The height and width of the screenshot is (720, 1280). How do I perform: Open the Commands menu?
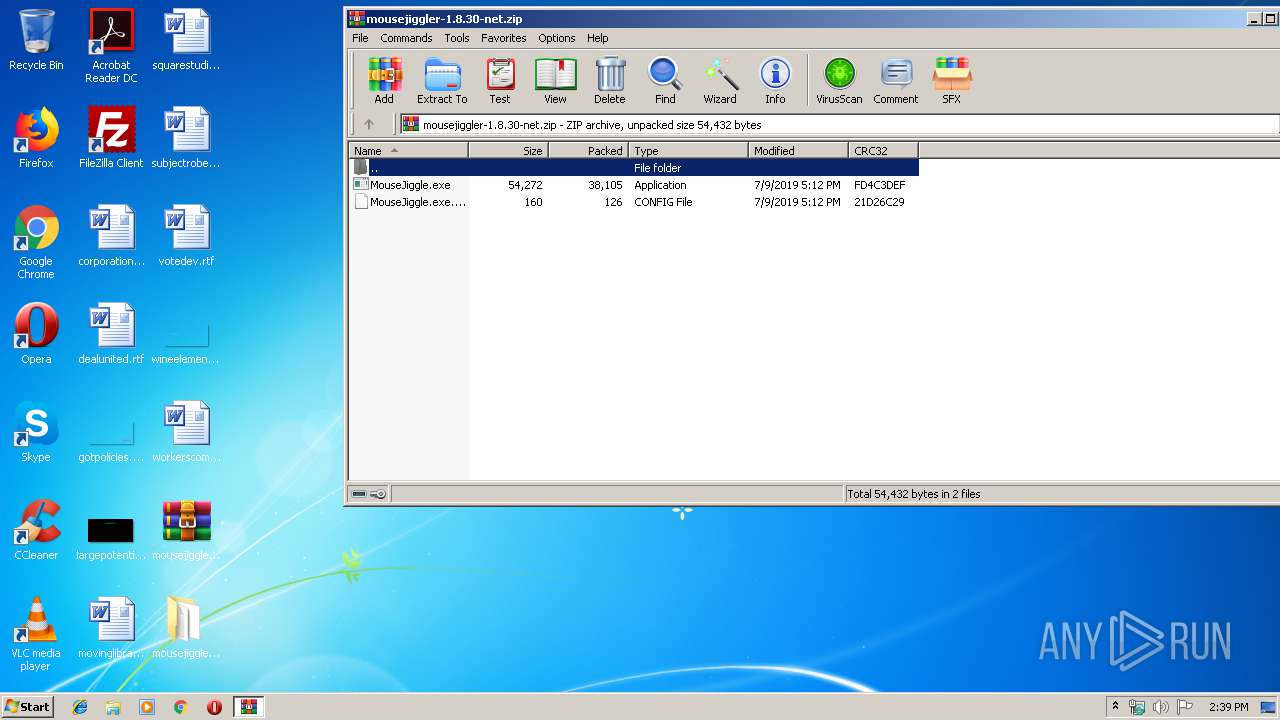tap(406, 38)
